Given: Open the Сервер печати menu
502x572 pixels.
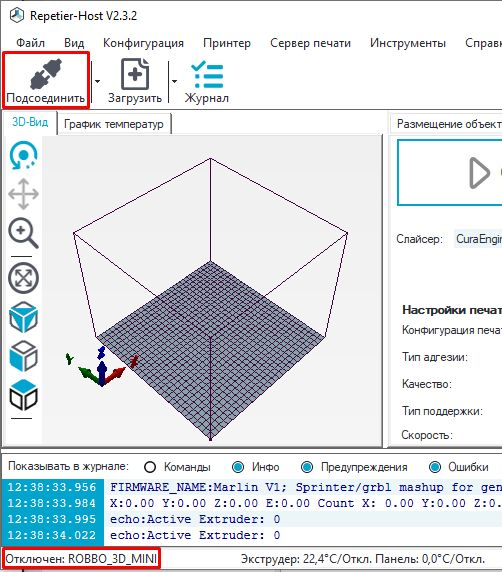Looking at the screenshot, I should [x=310, y=43].
